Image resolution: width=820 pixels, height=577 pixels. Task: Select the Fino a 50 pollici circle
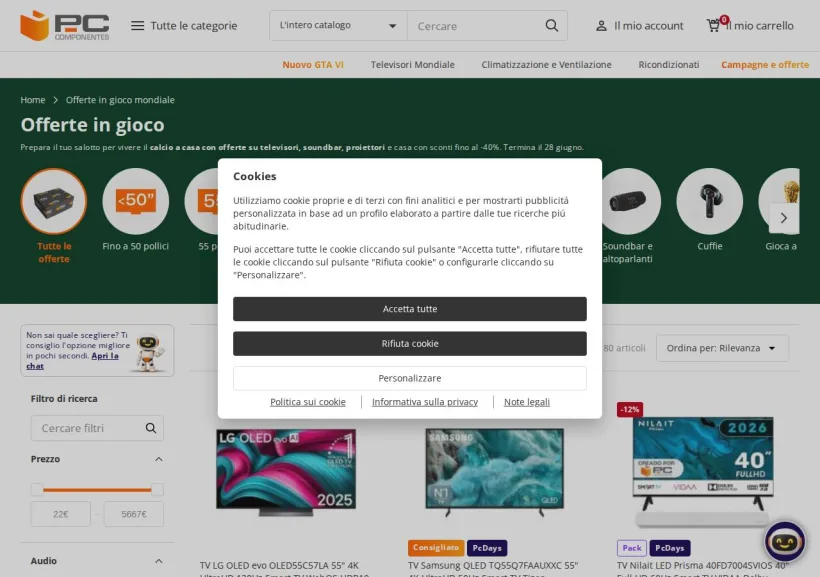coord(135,201)
